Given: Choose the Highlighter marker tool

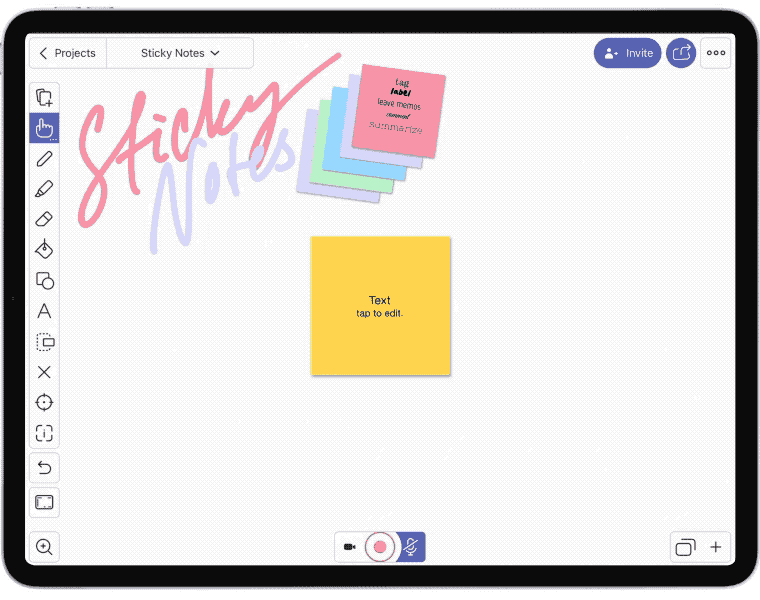Looking at the screenshot, I should click(x=44, y=189).
